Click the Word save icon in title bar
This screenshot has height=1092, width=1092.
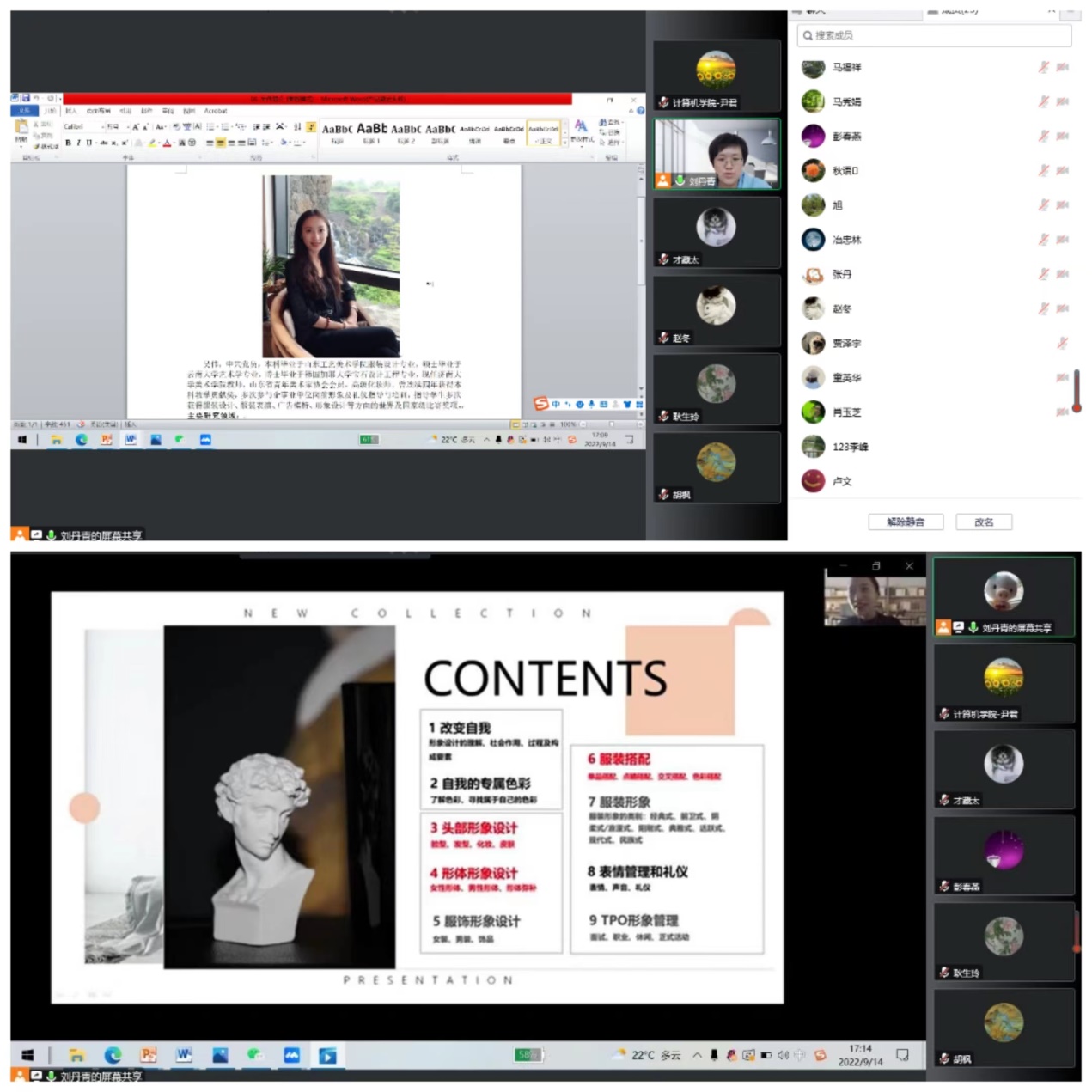pyautogui.click(x=26, y=99)
